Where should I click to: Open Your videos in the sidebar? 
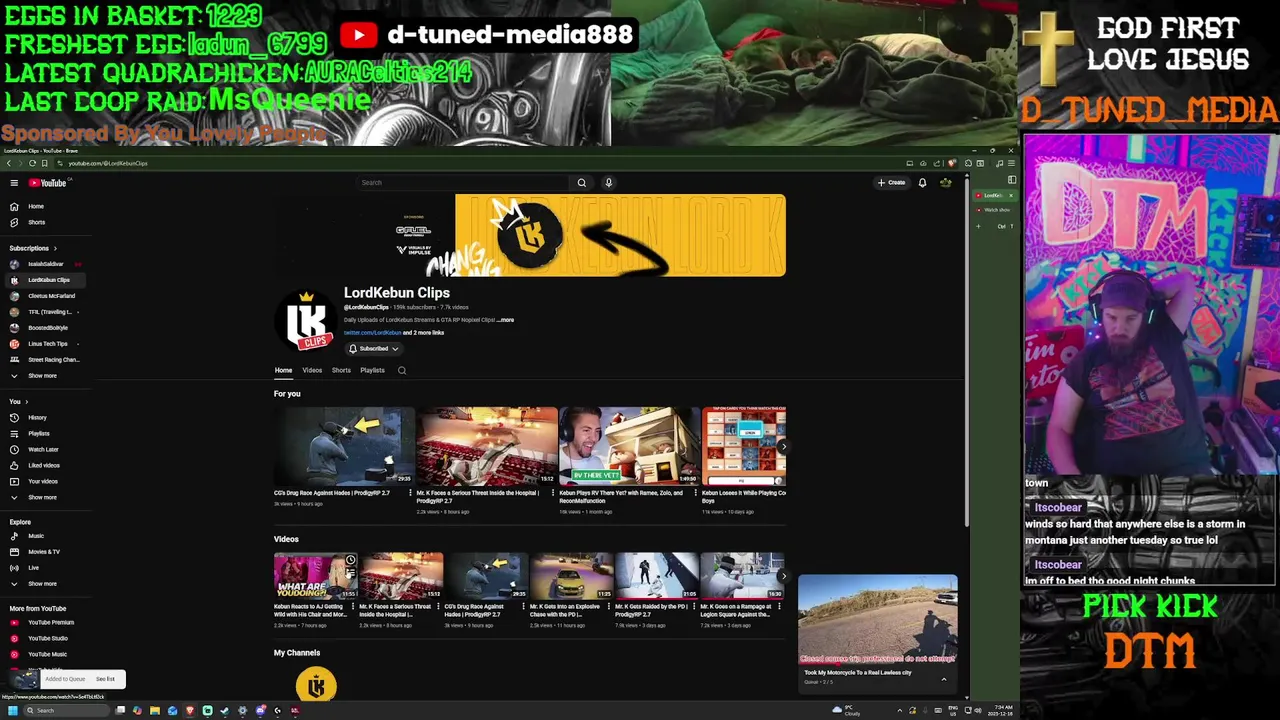45,481
